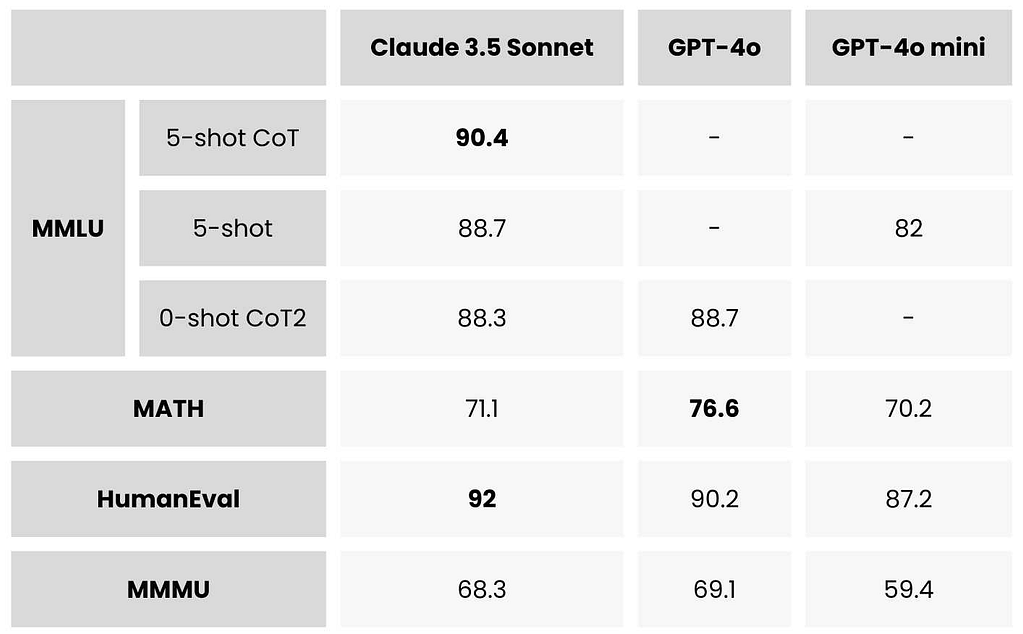Screen dimensions: 1023x634
Task: Select the HumanEval row header
Action: (168, 498)
